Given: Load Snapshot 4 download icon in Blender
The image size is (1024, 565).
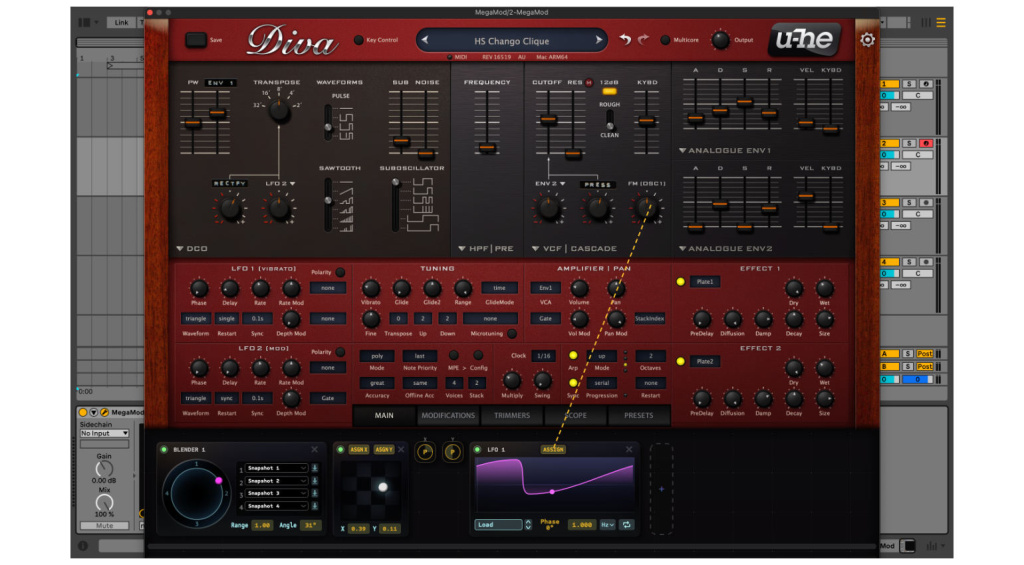Looking at the screenshot, I should click(x=315, y=506).
